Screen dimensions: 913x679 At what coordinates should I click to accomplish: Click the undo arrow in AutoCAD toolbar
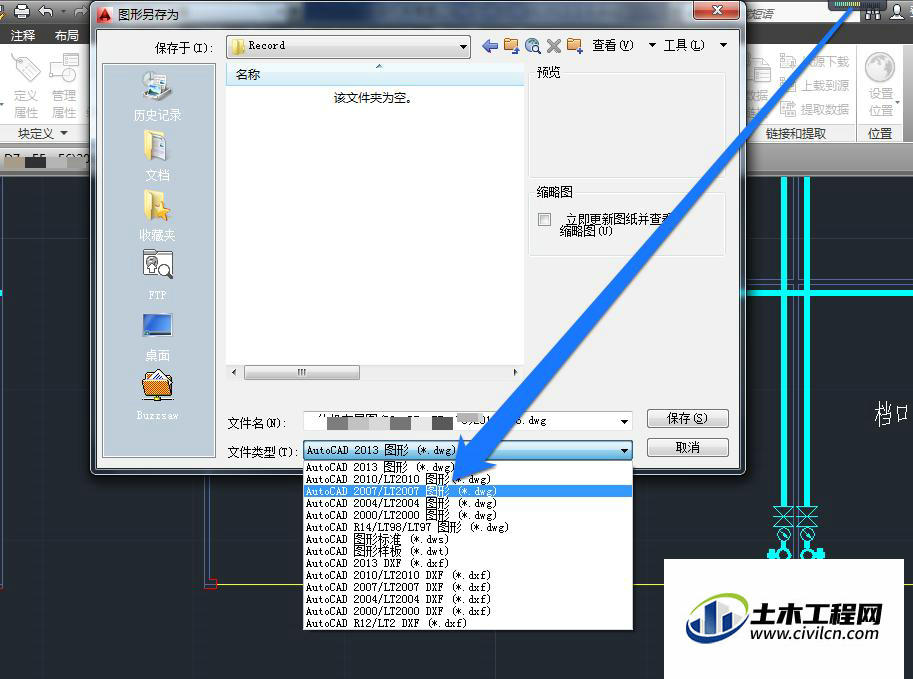click(x=46, y=10)
